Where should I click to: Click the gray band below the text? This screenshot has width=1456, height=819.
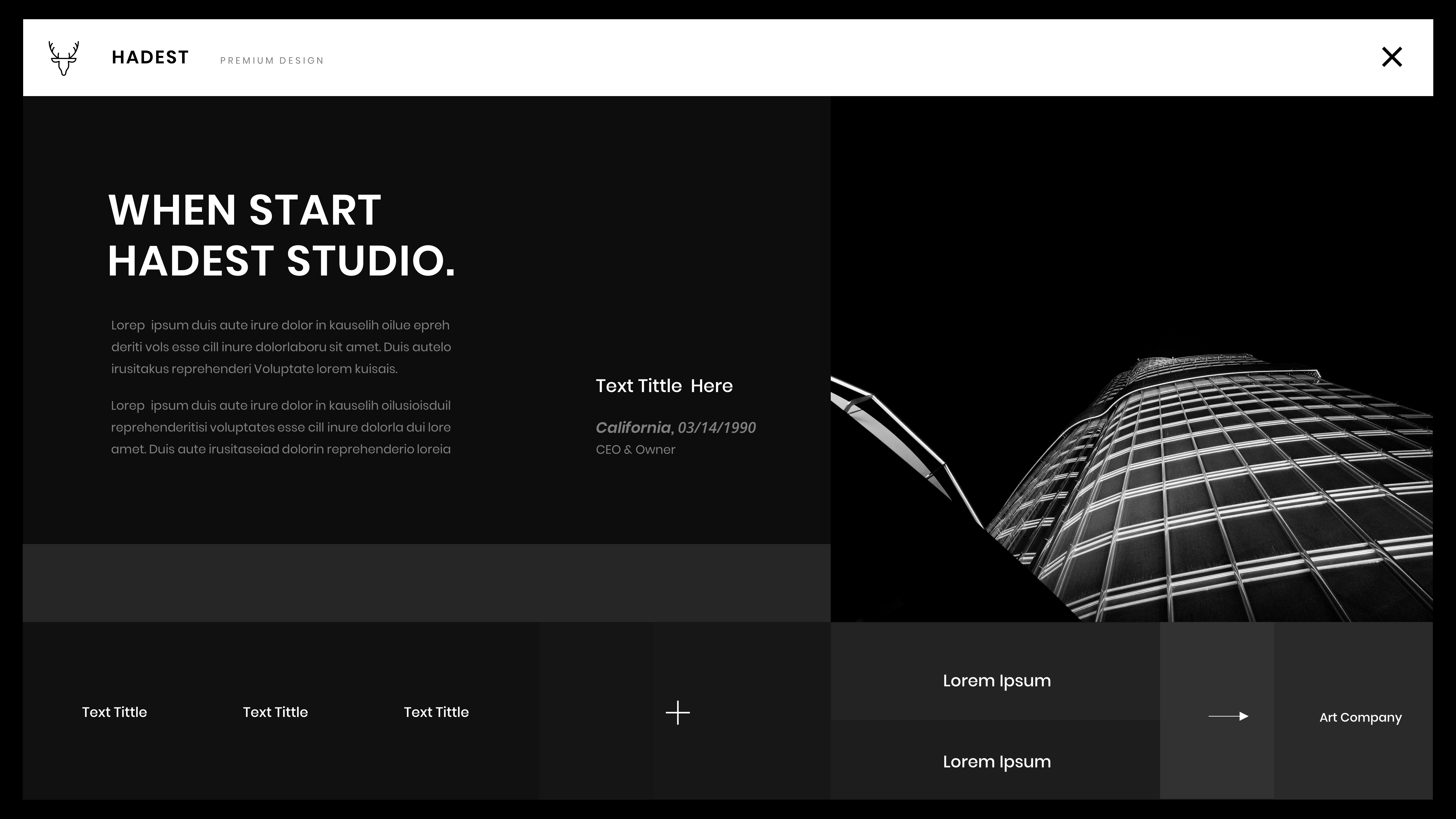(x=426, y=583)
